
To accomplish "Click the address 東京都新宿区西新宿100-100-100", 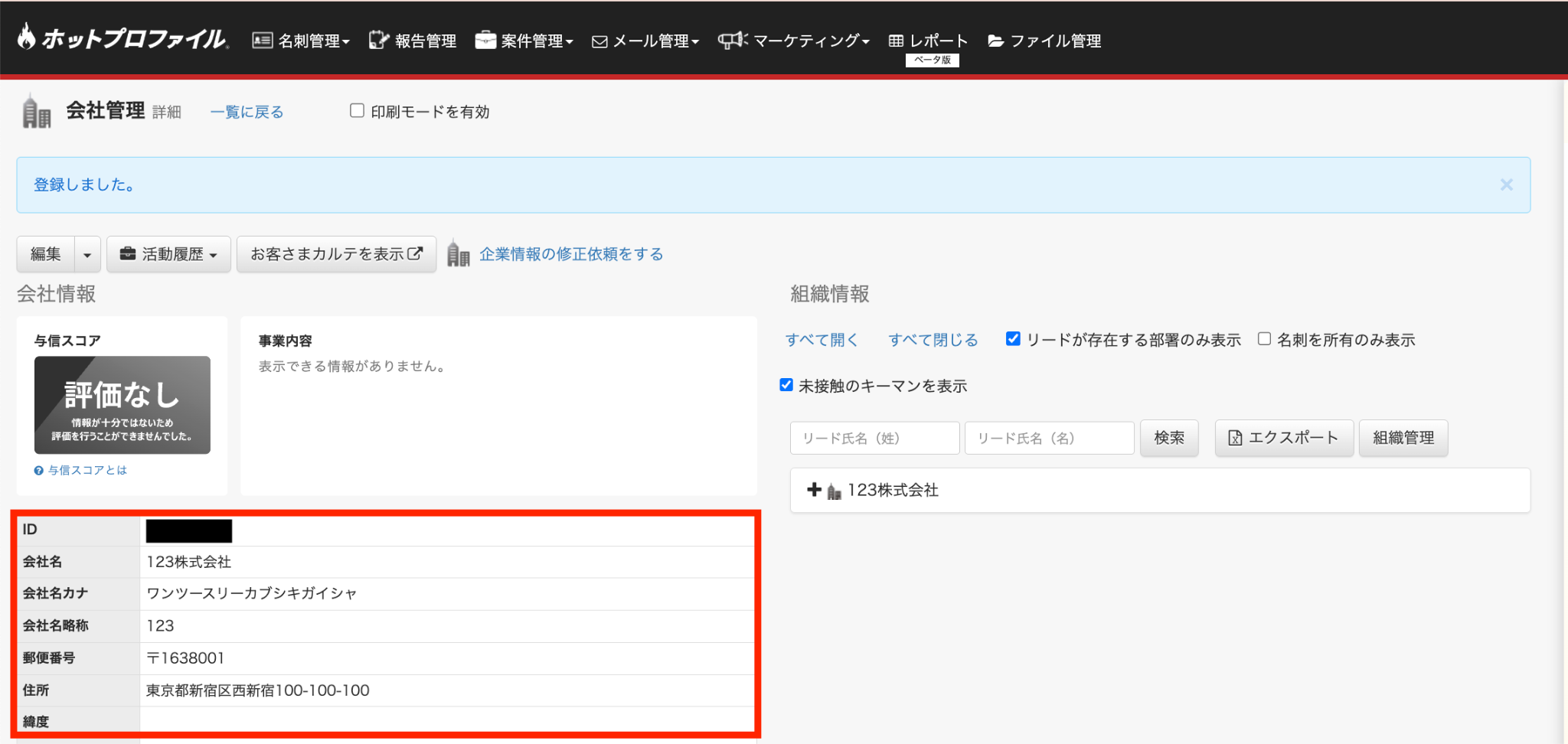I will pyautogui.click(x=258, y=690).
